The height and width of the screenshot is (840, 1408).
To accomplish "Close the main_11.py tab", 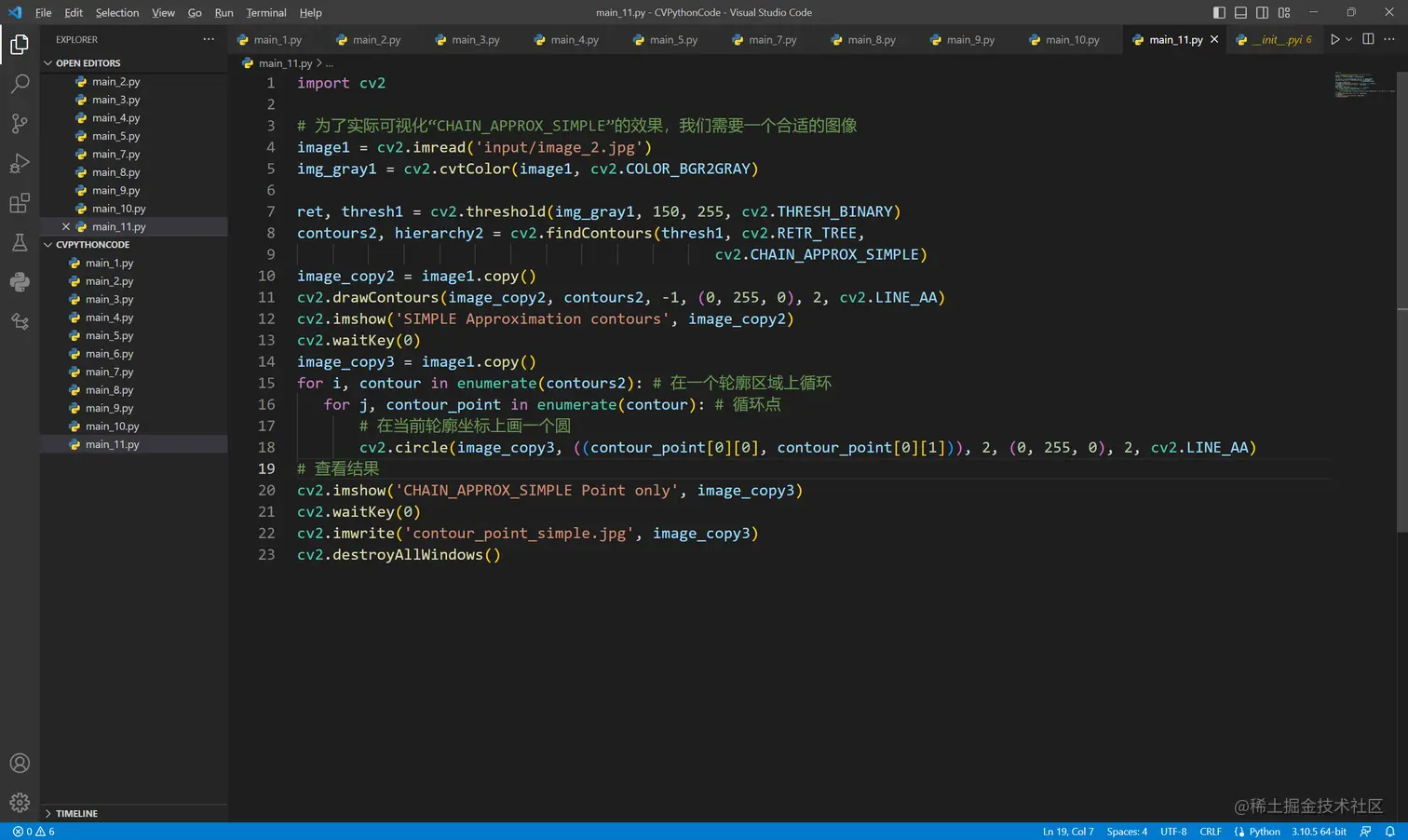I will point(1214,39).
